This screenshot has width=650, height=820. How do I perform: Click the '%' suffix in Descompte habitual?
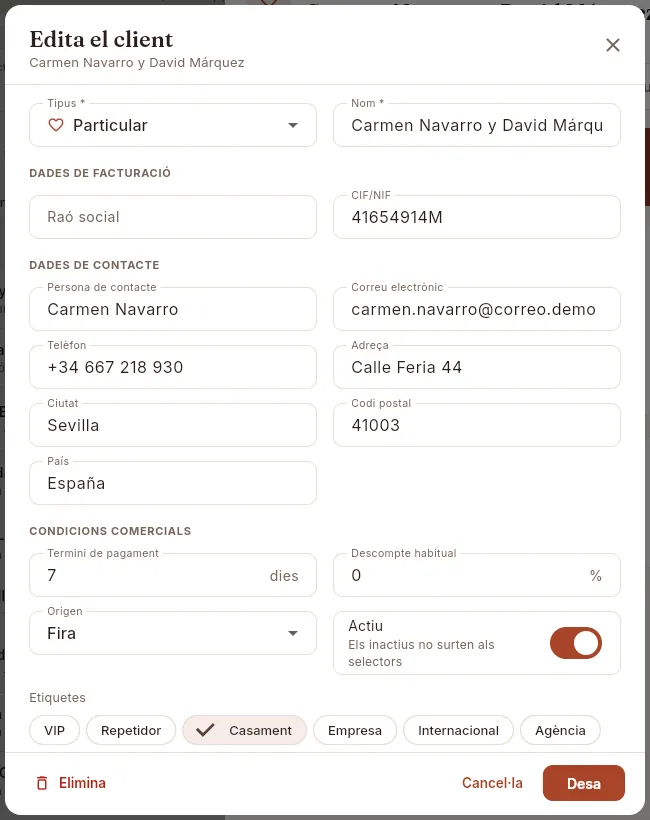tap(596, 576)
